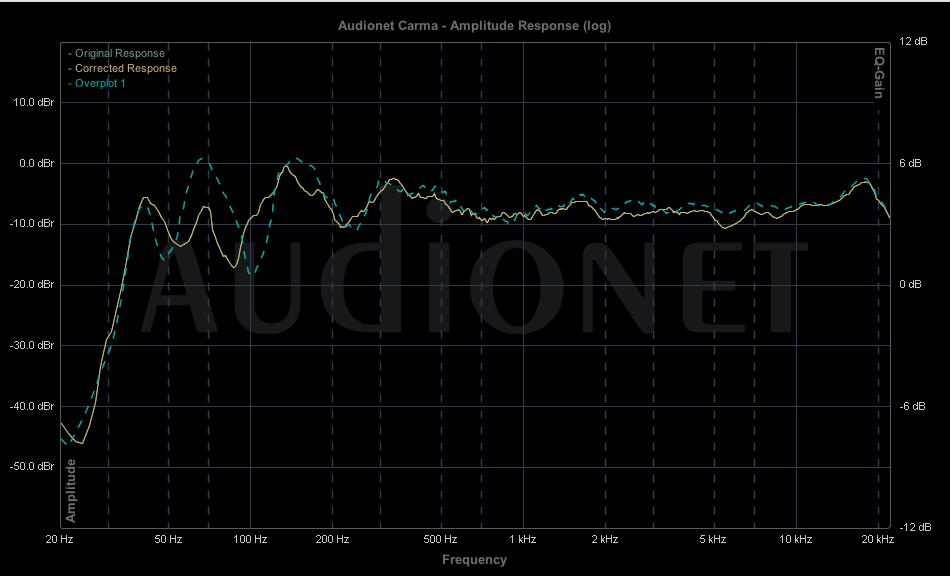The width and height of the screenshot is (950, 576).
Task: Click the "-30.0 dBr" left axis label
Action: tap(32, 345)
